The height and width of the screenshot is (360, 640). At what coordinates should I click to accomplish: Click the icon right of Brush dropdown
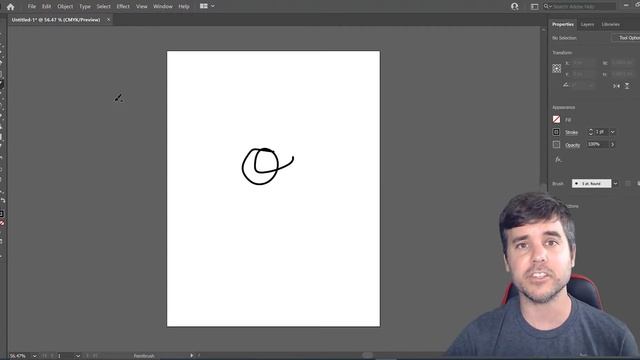628,184
